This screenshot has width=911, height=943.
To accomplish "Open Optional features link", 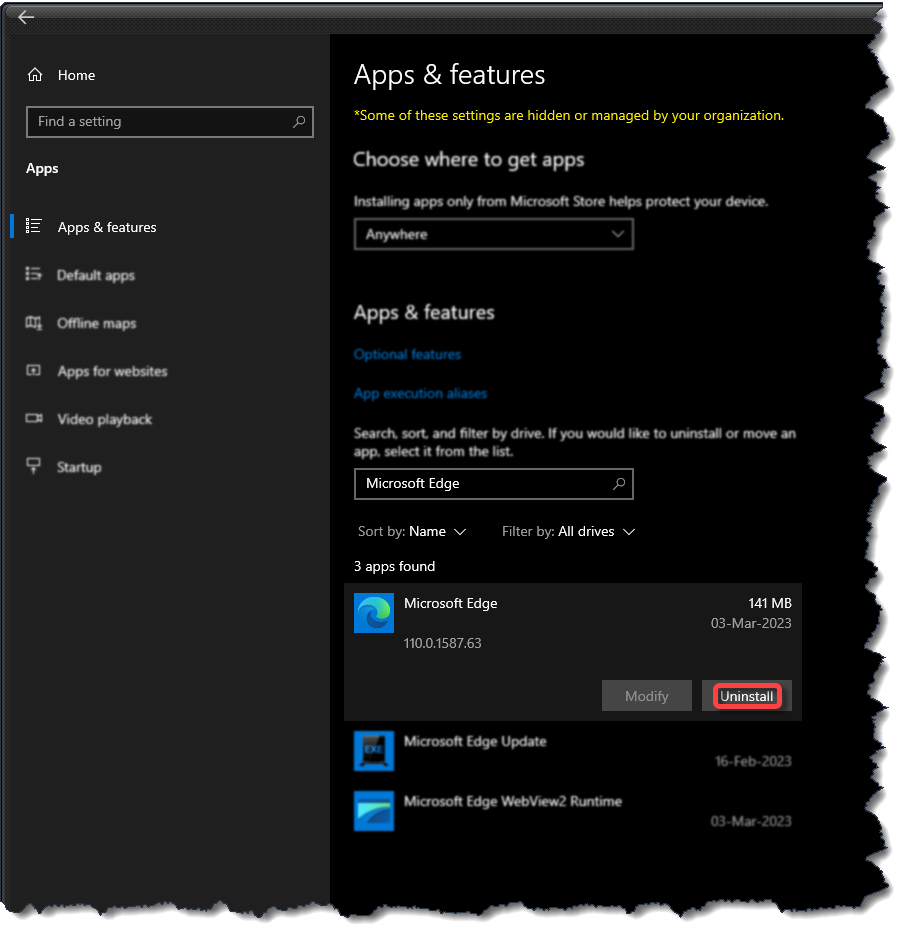I will click(407, 354).
